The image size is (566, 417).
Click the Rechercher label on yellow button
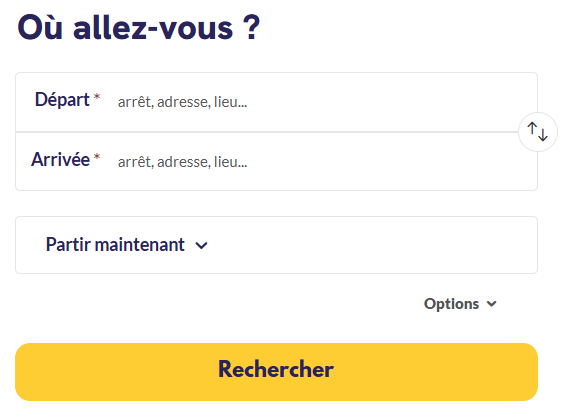276,369
